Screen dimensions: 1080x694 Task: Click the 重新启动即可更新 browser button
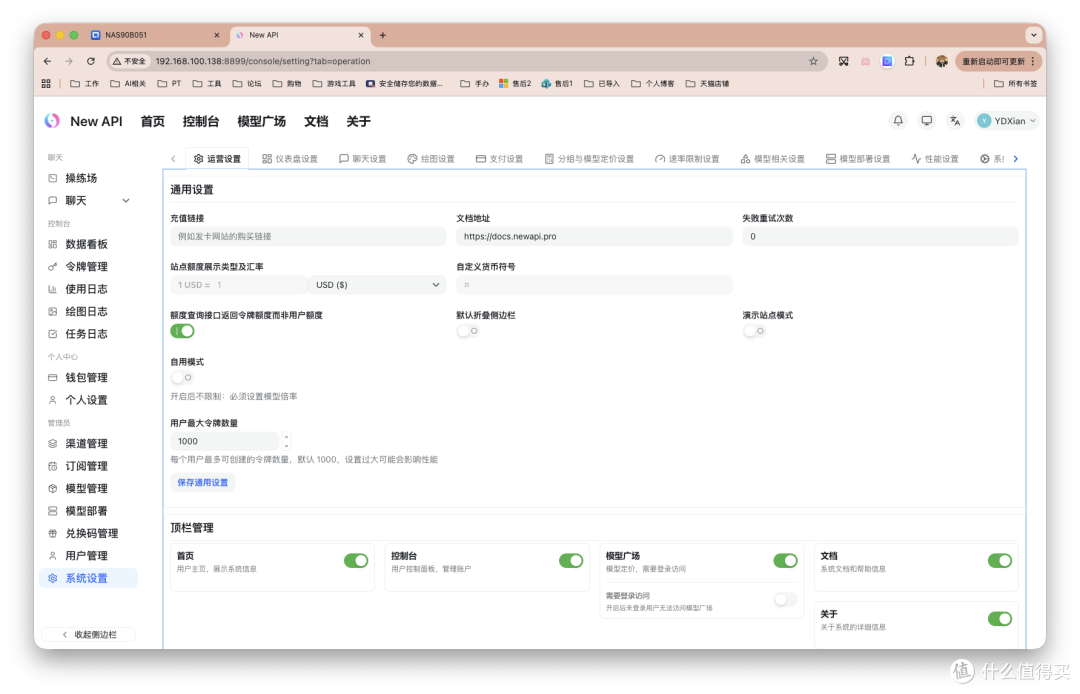pos(998,61)
